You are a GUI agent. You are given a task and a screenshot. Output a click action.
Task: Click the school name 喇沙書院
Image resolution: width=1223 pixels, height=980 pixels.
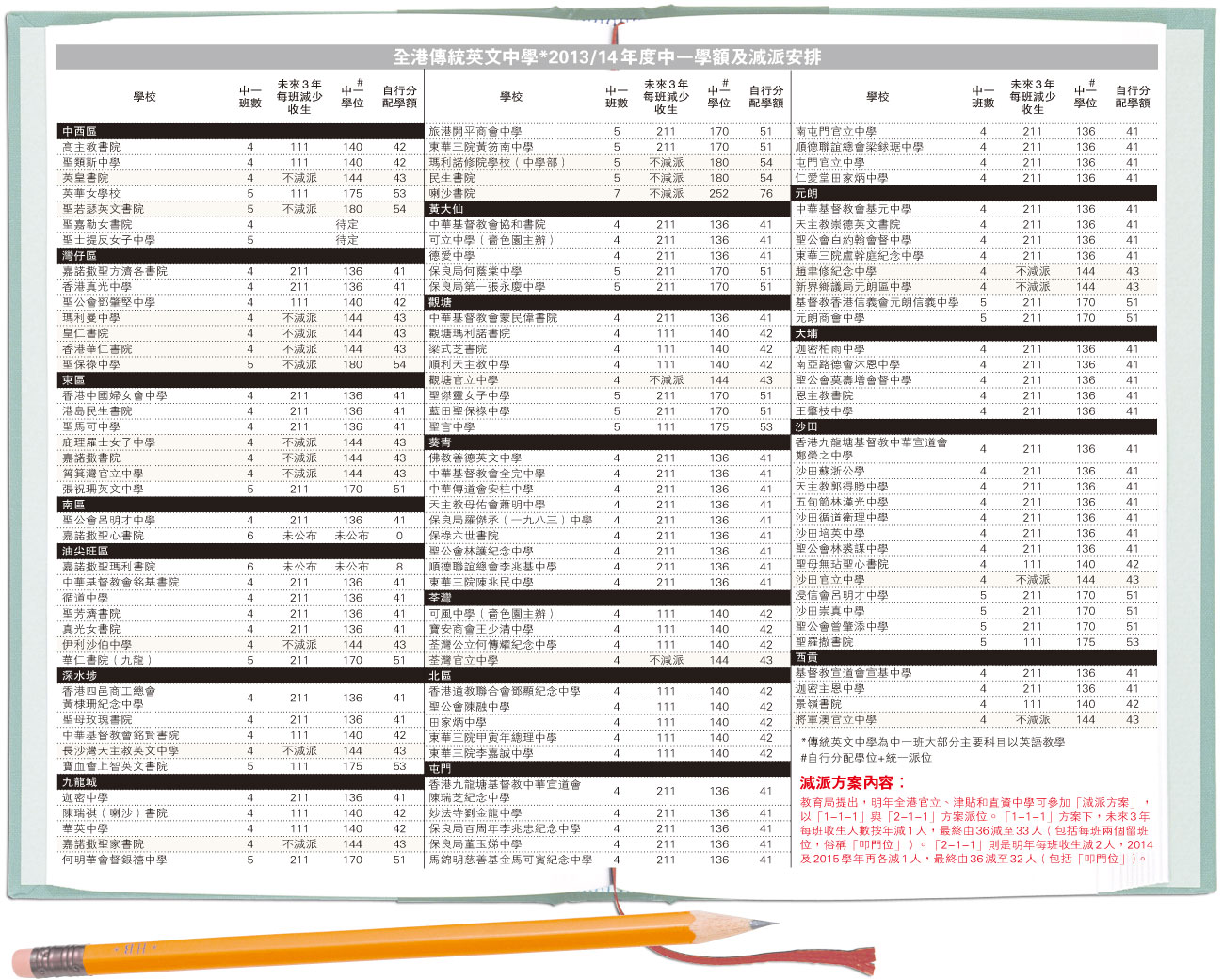pyautogui.click(x=452, y=193)
